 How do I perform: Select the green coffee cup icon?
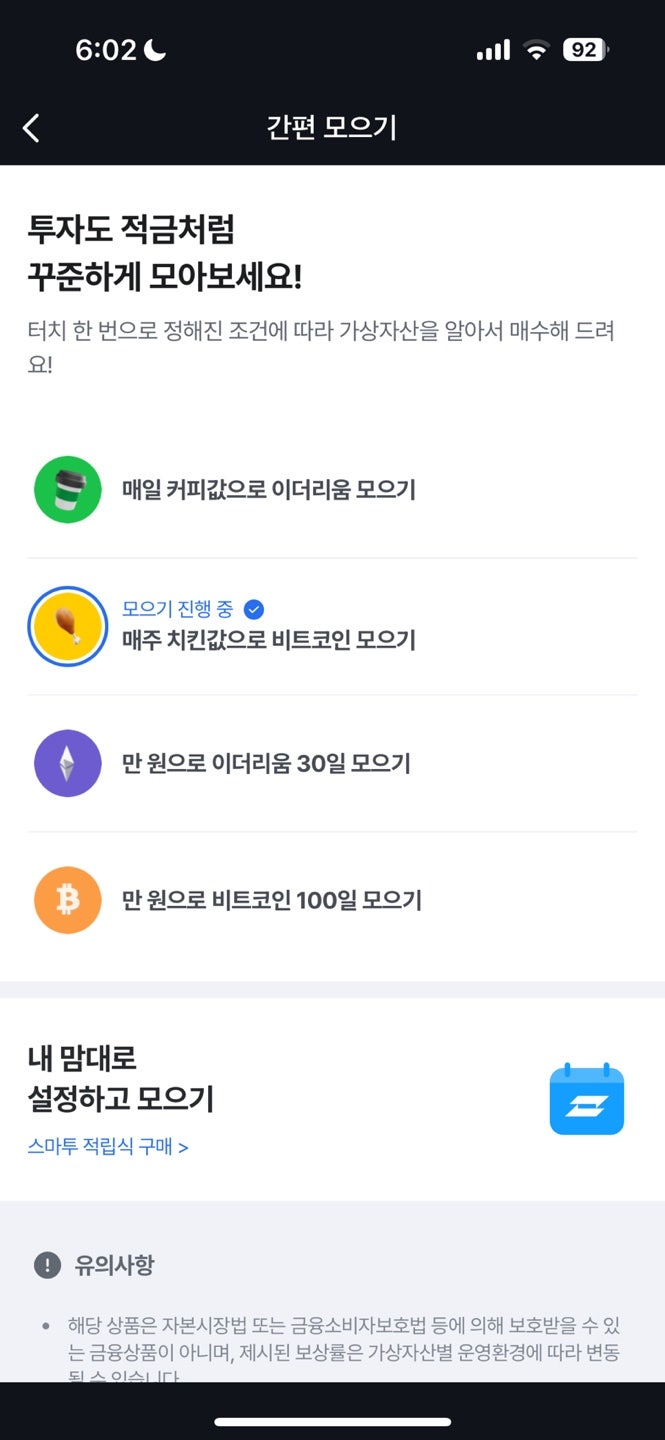click(x=67, y=490)
